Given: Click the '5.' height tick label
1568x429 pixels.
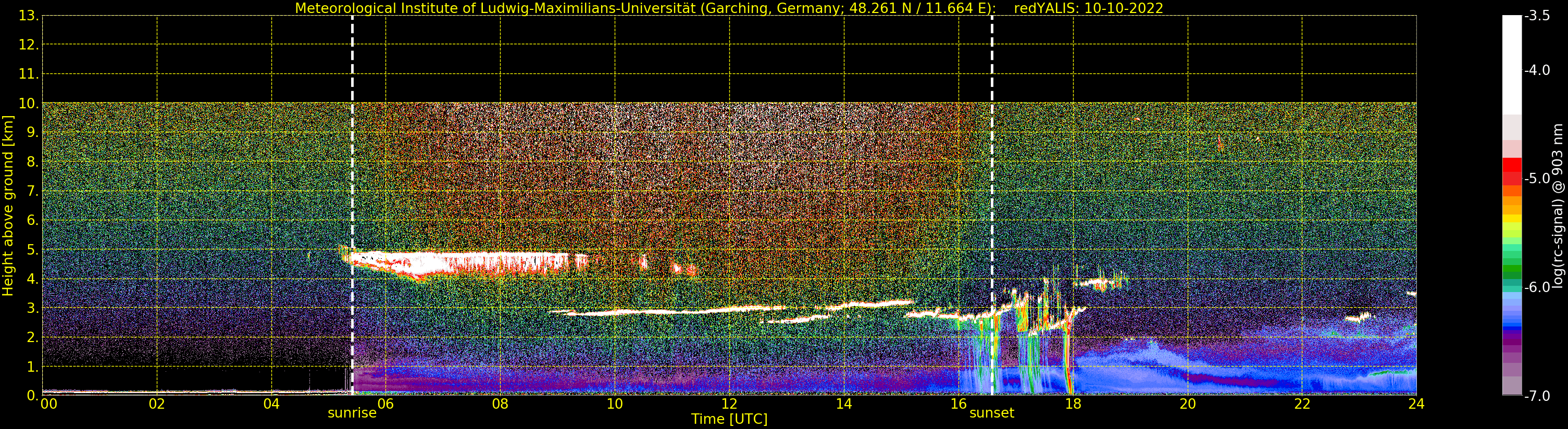Looking at the screenshot, I should [33, 249].
